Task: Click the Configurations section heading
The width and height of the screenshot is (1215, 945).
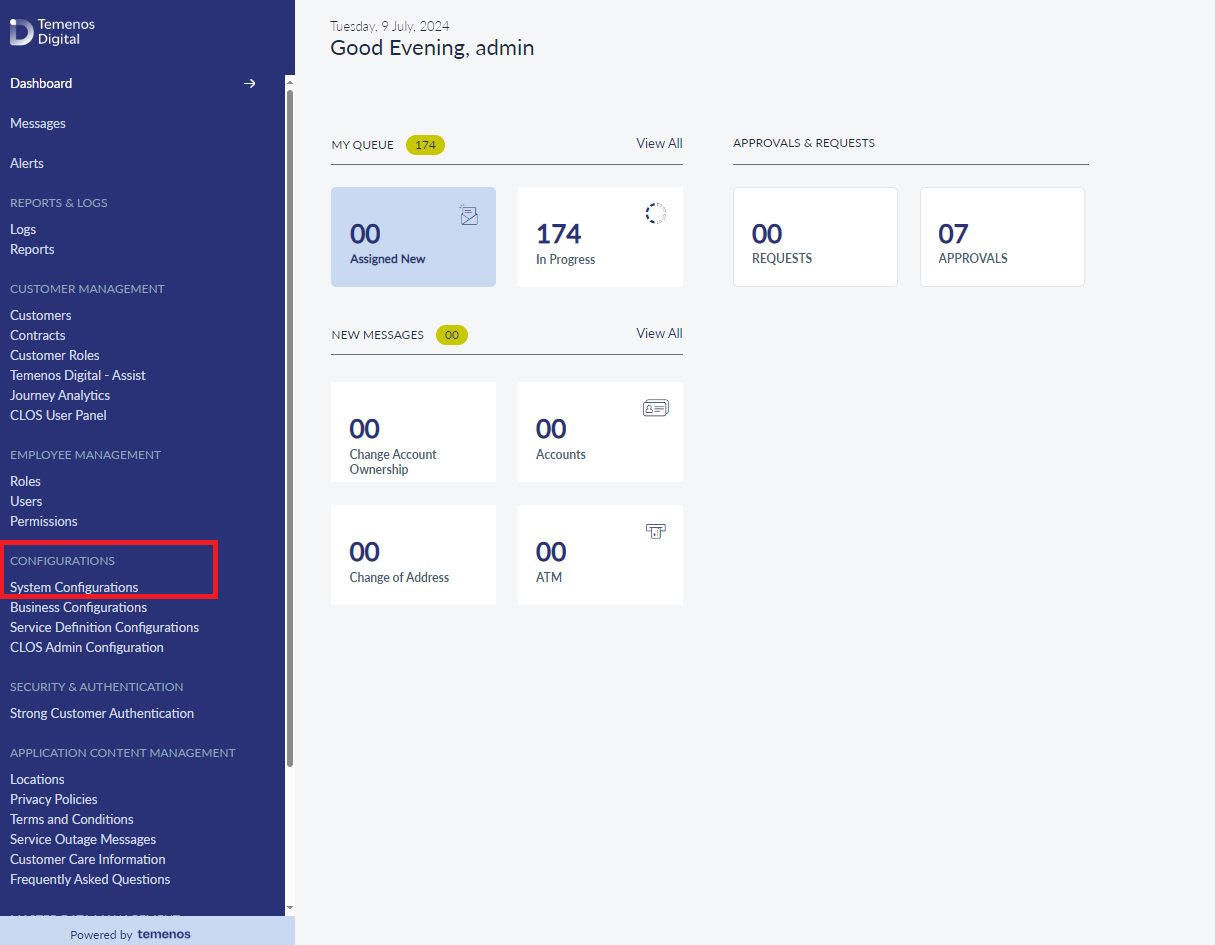Action: tap(62, 561)
